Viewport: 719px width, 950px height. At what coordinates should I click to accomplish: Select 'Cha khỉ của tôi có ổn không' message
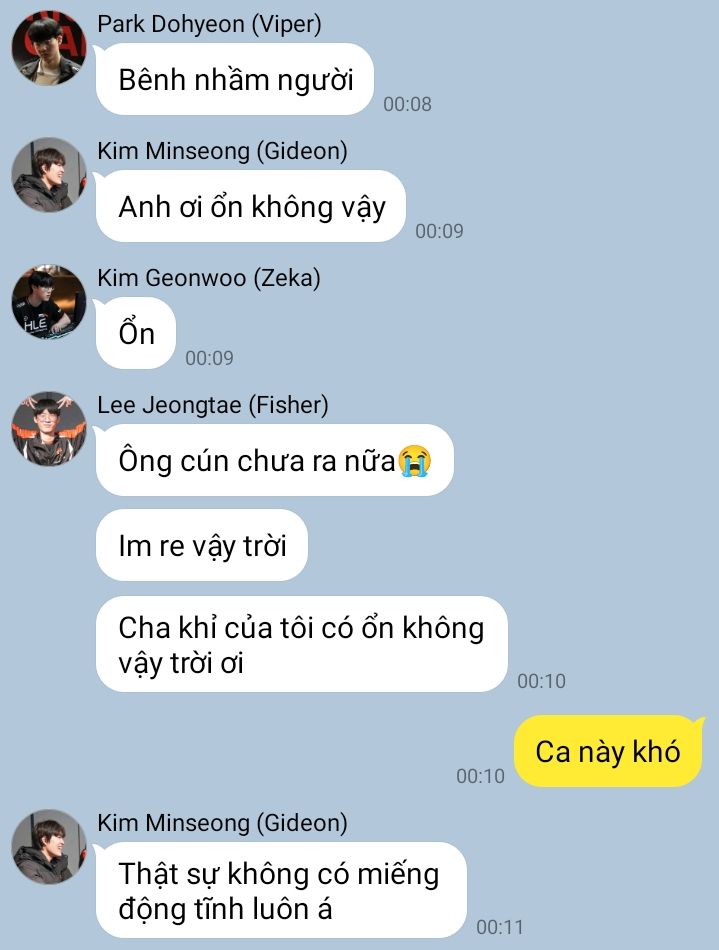click(302, 644)
